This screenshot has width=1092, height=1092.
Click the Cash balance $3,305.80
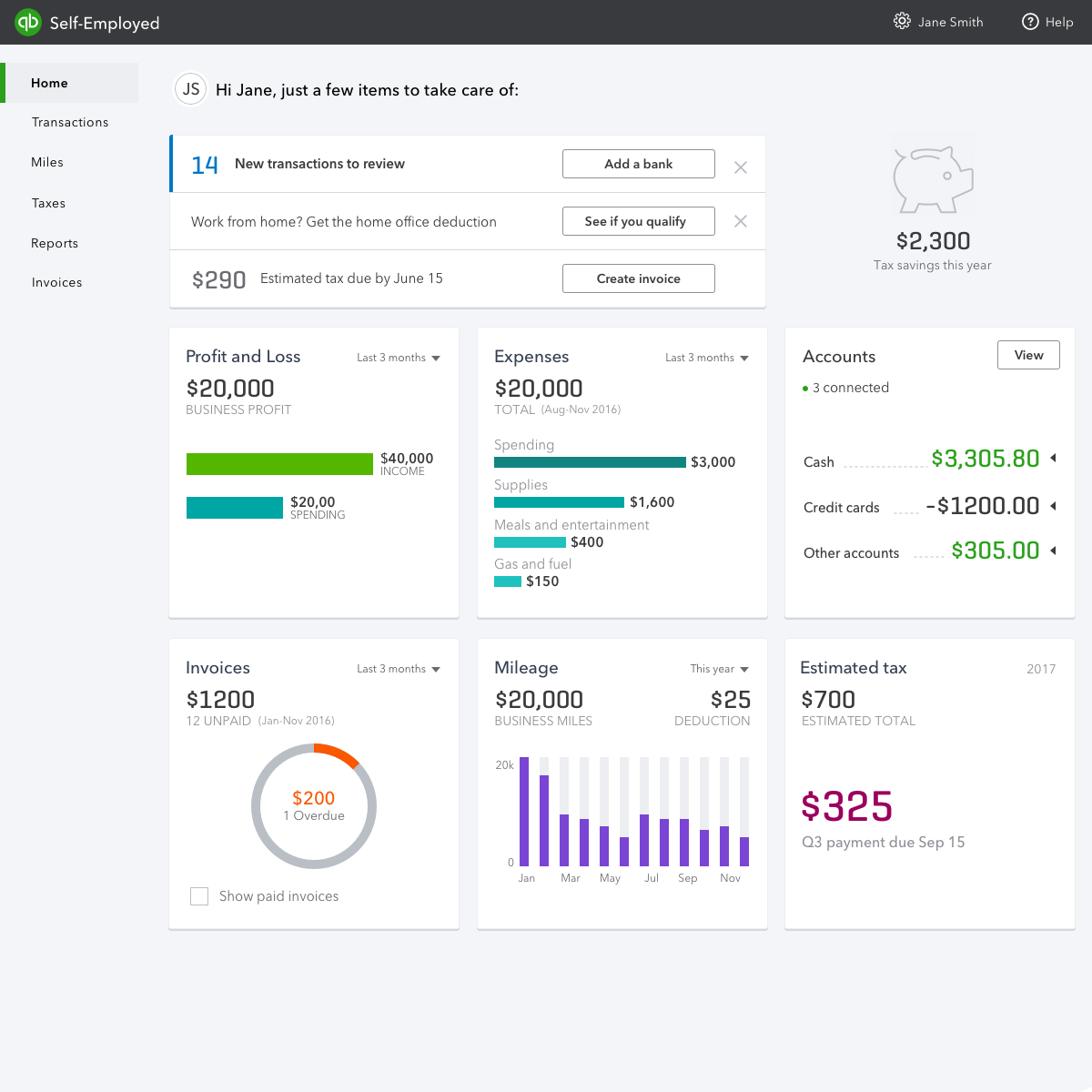[986, 459]
